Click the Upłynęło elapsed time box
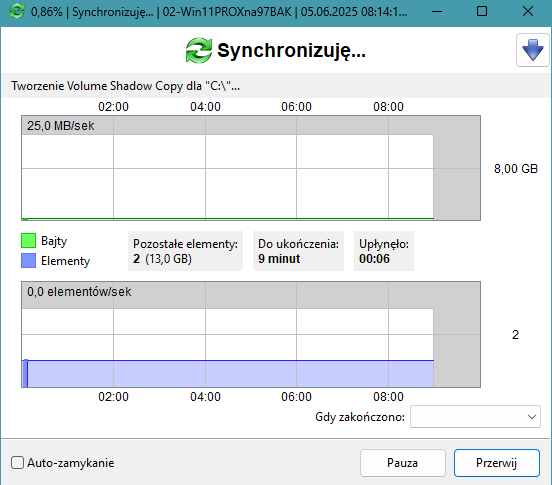This screenshot has width=552, height=485. [x=384, y=251]
